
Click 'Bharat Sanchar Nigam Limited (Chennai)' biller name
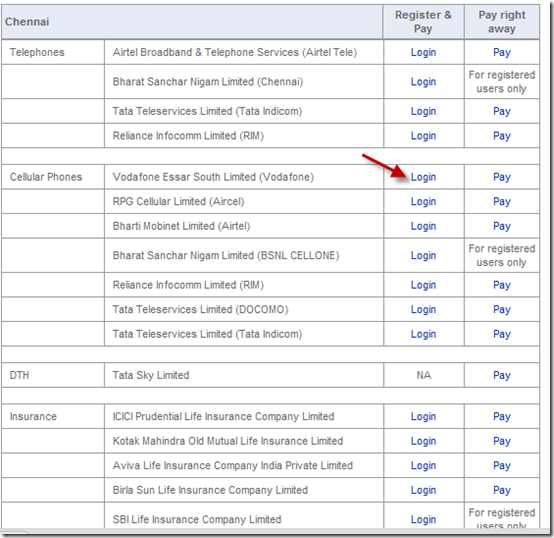(x=208, y=82)
